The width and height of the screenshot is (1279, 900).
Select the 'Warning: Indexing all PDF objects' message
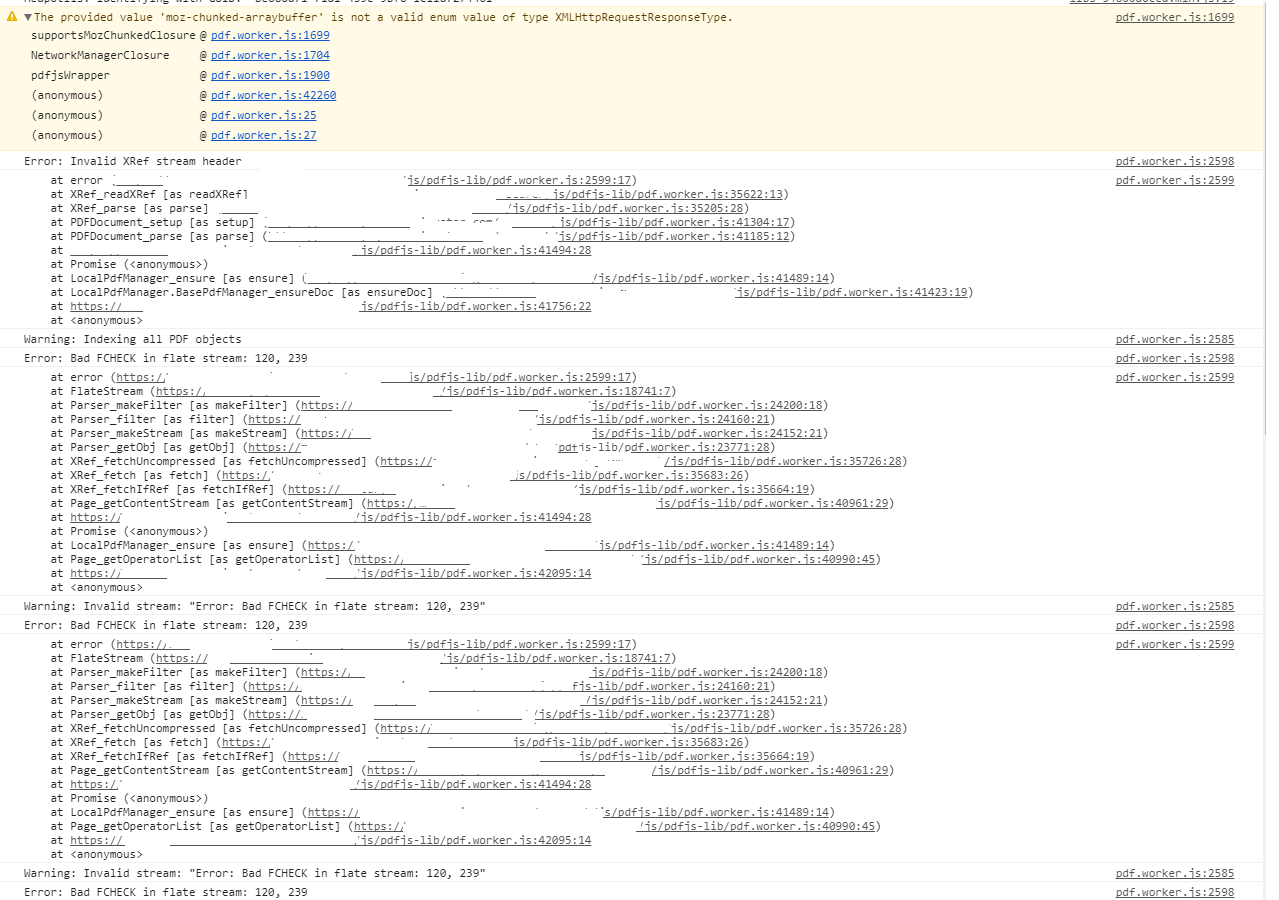pos(133,339)
